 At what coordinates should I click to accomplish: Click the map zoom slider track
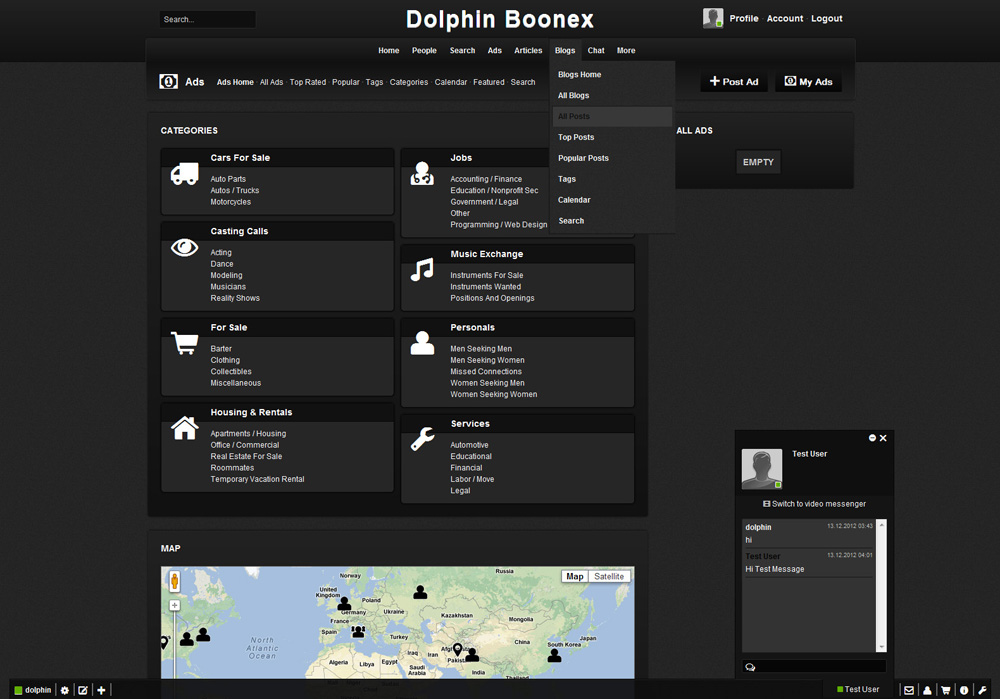(x=174, y=644)
